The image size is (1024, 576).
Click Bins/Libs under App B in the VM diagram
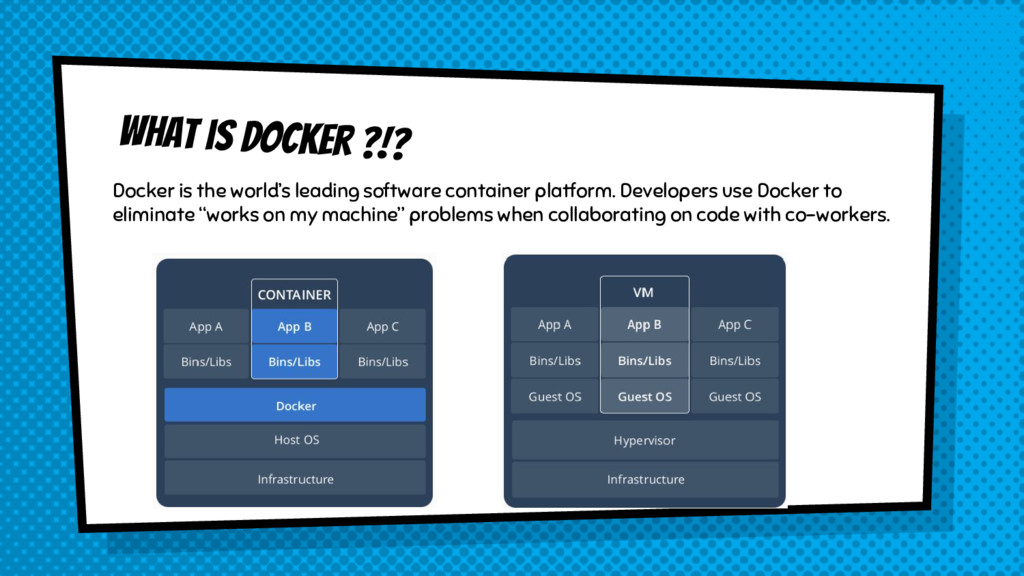(x=644, y=360)
